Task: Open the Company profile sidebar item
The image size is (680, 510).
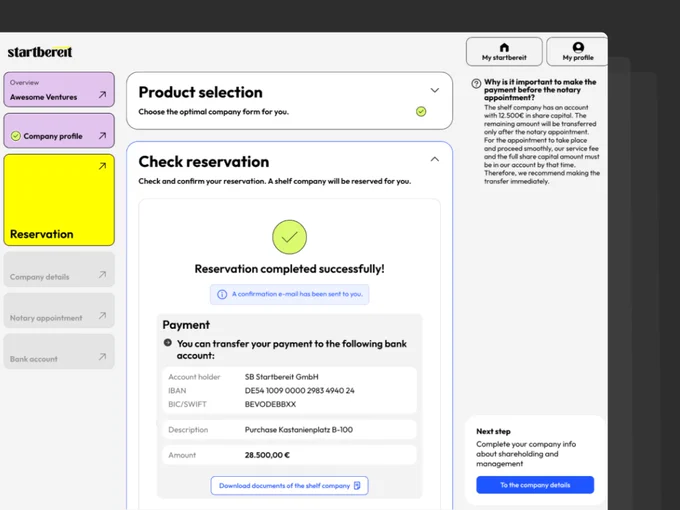Action: pyautogui.click(x=59, y=131)
